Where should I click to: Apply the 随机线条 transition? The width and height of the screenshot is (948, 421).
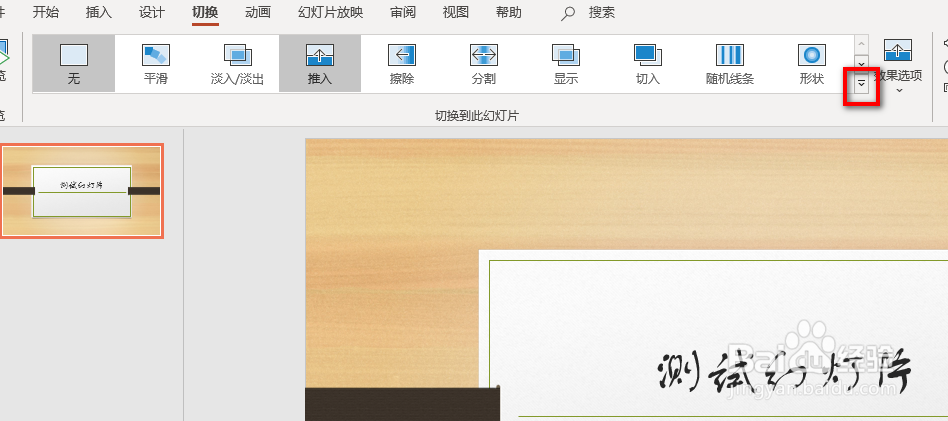coord(730,64)
